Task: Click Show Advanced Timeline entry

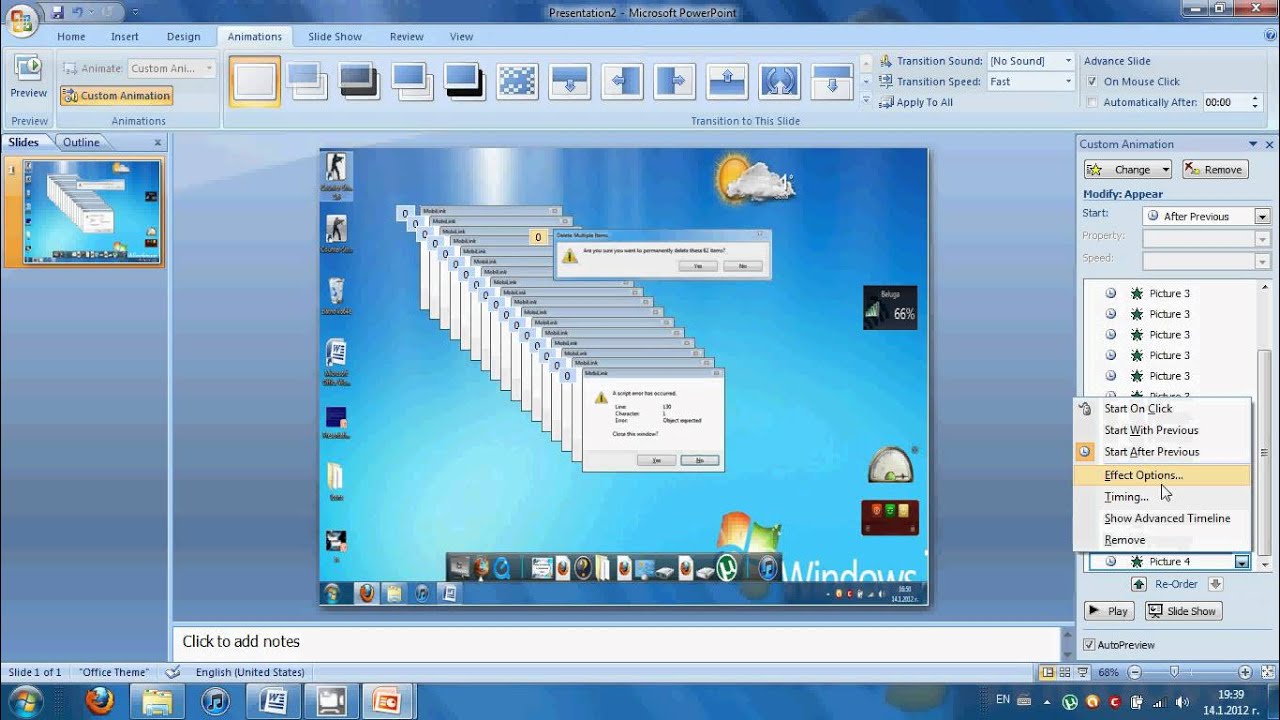Action: pyautogui.click(x=1161, y=518)
